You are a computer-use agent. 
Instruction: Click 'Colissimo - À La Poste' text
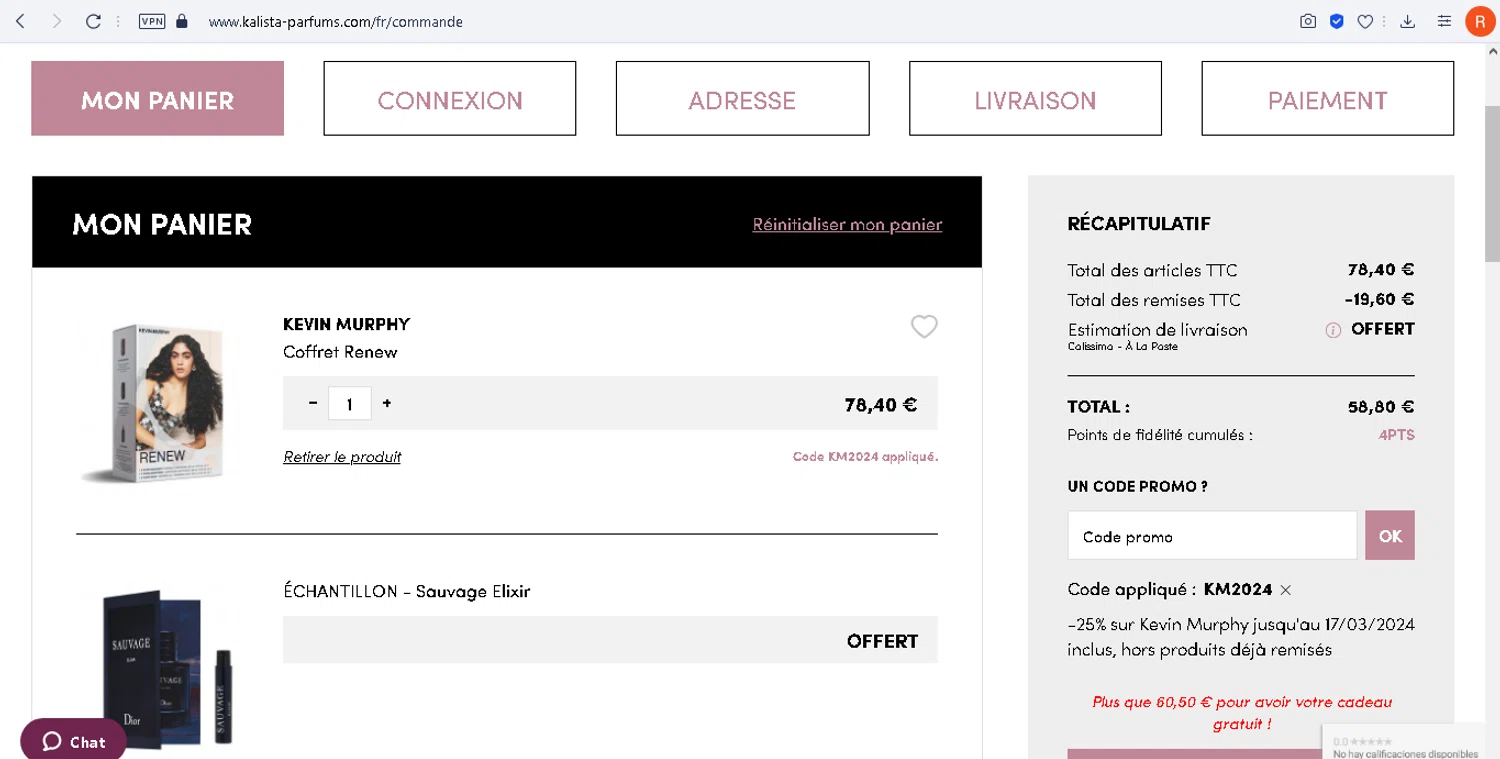point(1122,347)
